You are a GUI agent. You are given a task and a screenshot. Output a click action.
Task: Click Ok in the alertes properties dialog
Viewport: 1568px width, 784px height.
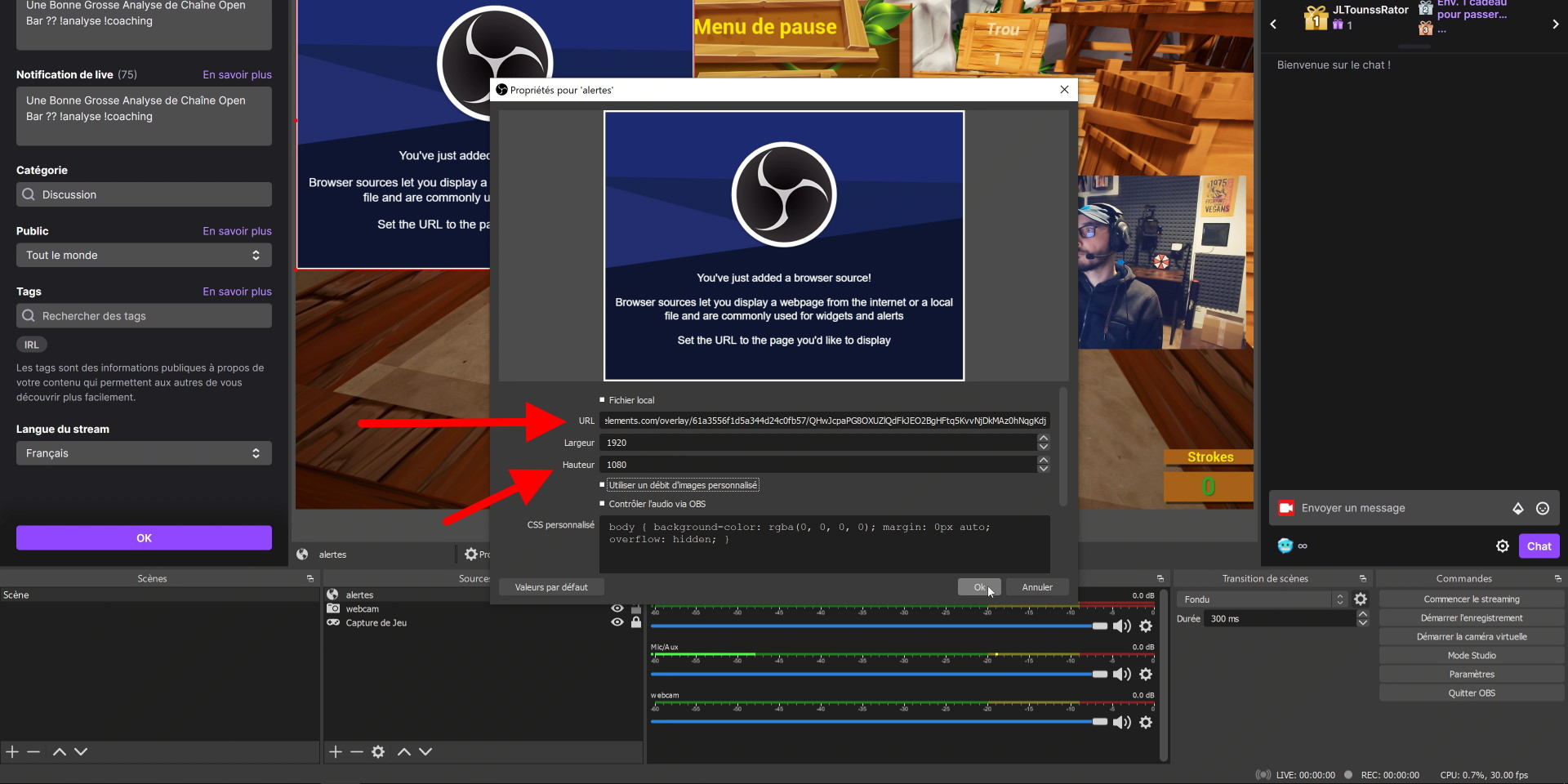[979, 587]
